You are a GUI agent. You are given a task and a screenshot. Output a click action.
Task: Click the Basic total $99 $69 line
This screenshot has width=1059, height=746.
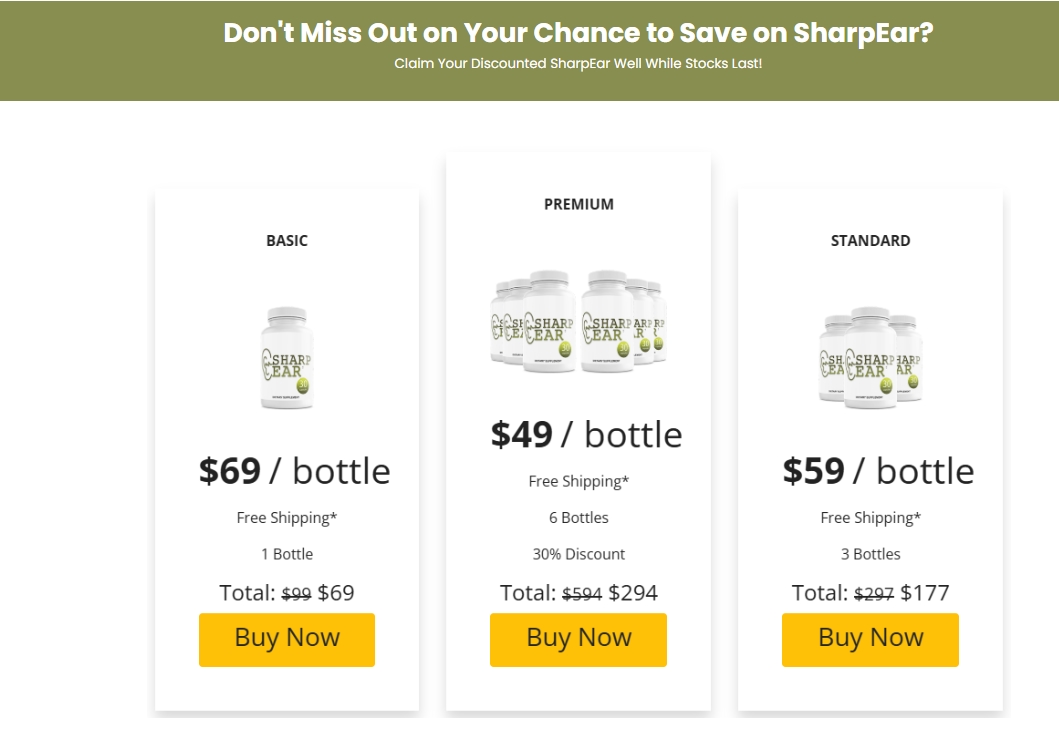point(287,593)
